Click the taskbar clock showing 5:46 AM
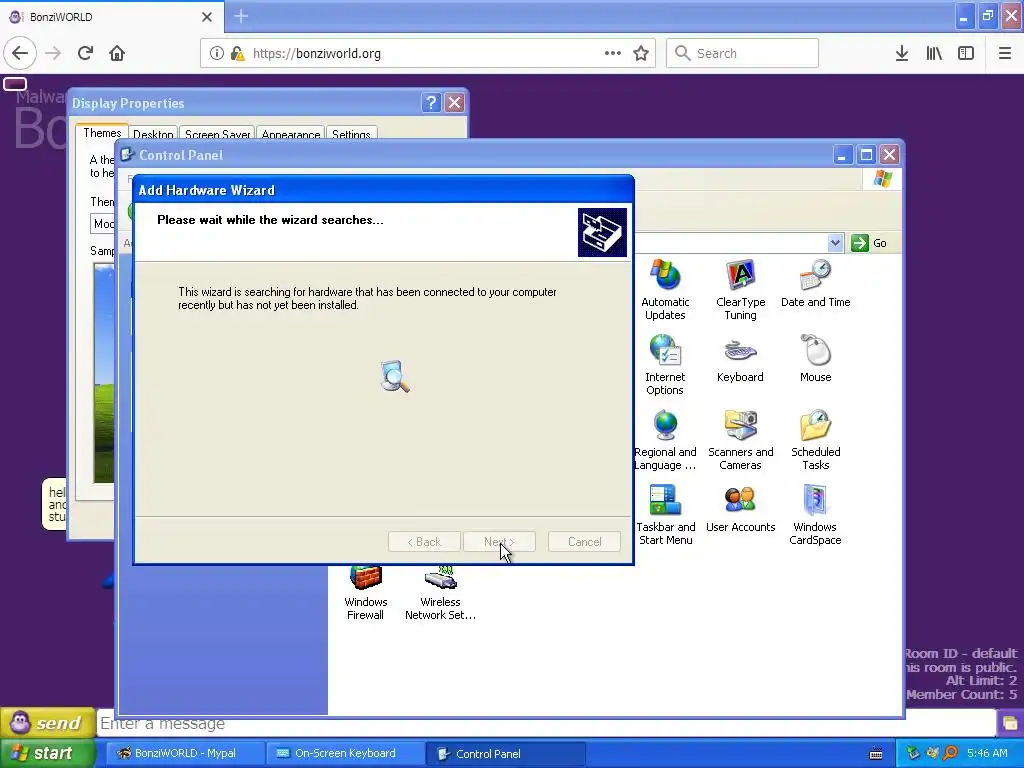1024x768 pixels. pyautogui.click(x=987, y=753)
